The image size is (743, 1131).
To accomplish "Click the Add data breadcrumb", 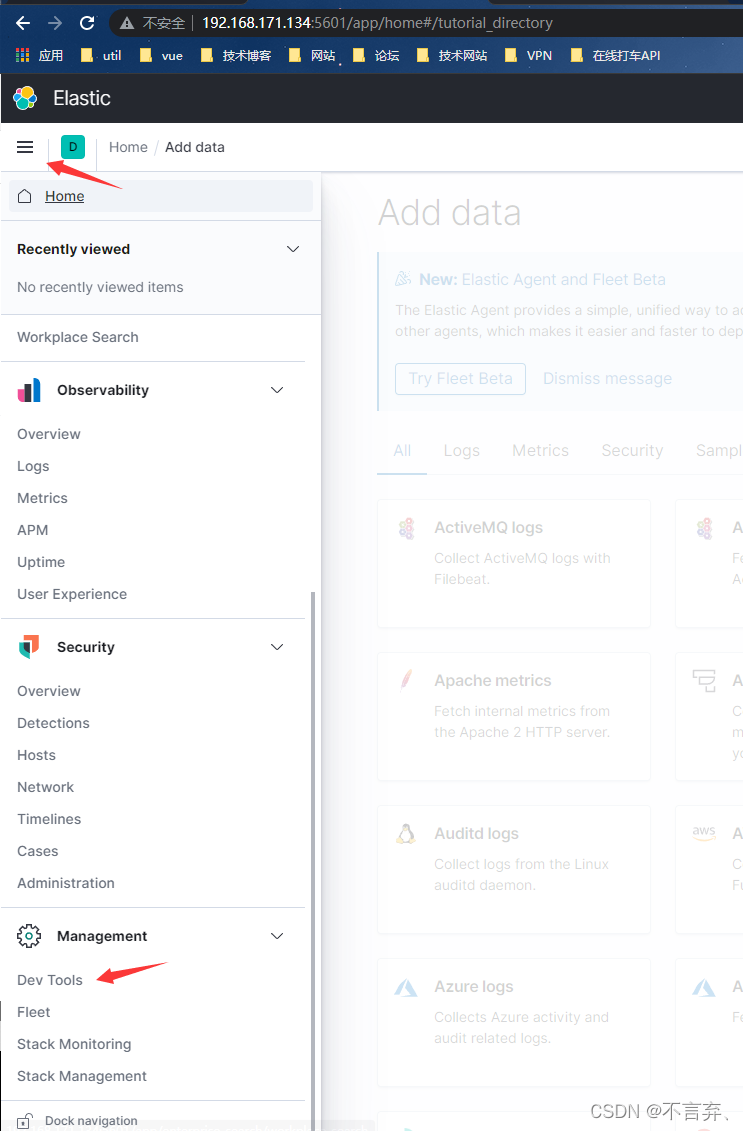I will pyautogui.click(x=195, y=147).
